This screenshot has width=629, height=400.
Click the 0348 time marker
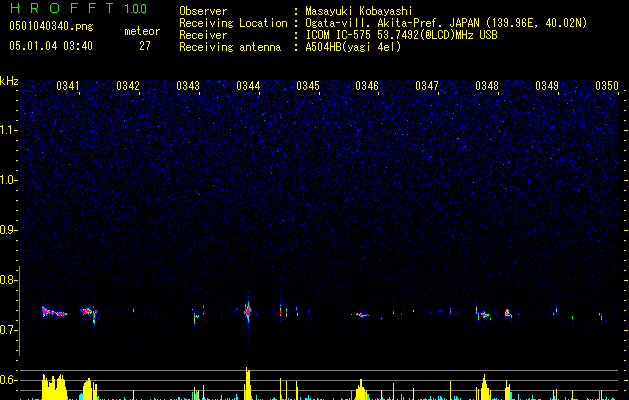487,86
